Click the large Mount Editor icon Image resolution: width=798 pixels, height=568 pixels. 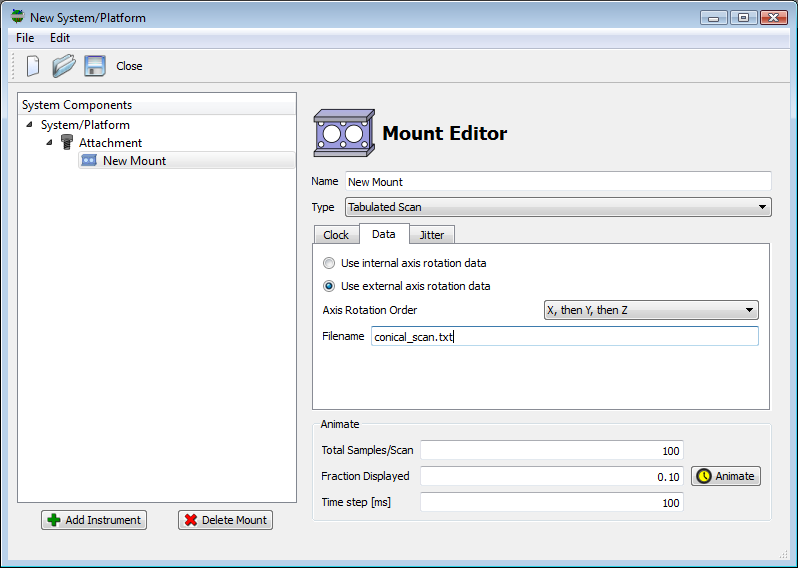[x=344, y=133]
